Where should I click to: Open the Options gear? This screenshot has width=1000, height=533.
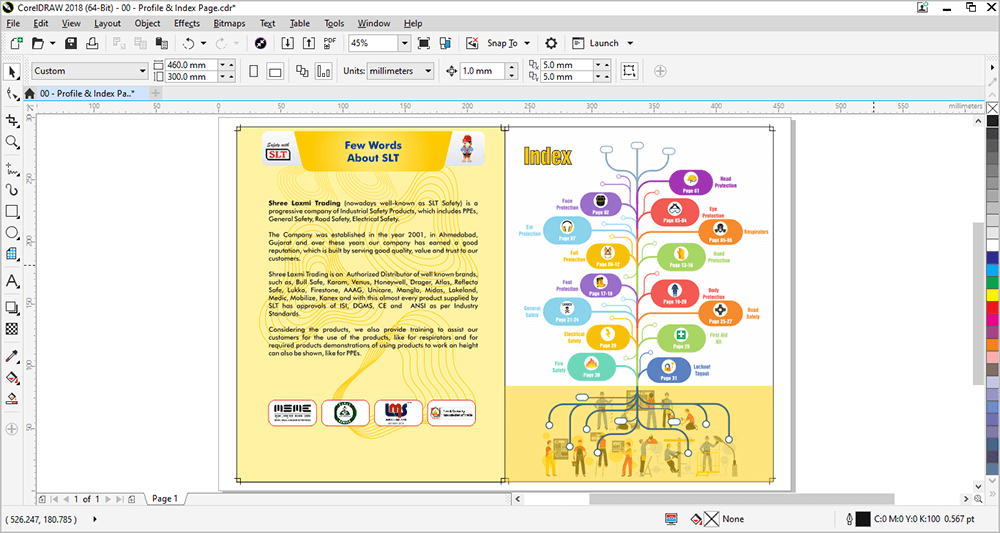point(551,43)
